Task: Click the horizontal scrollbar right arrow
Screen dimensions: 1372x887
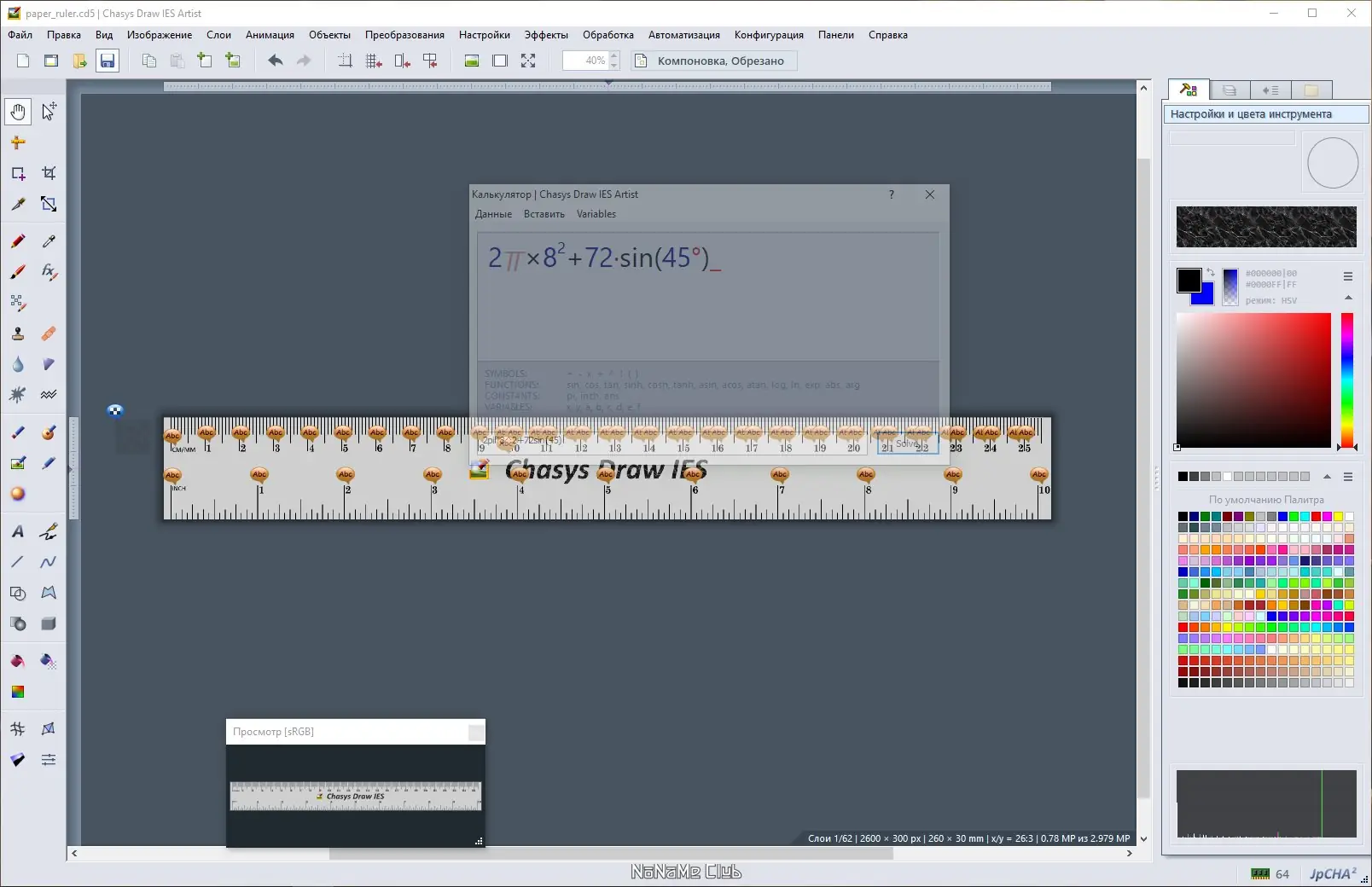Action: [1130, 853]
